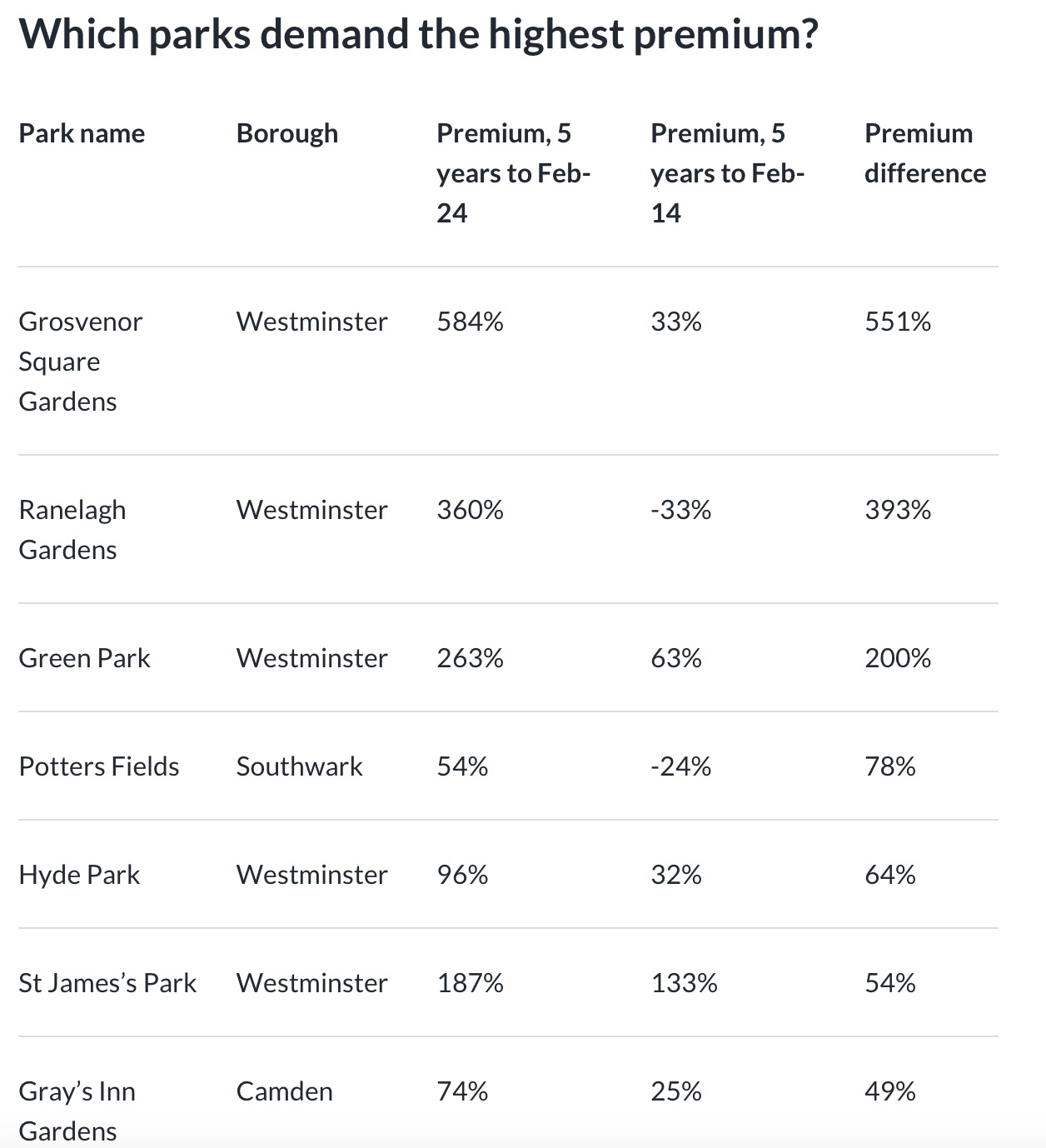Select the 200% difference for Green Park
This screenshot has width=1046, height=1148.
(898, 658)
